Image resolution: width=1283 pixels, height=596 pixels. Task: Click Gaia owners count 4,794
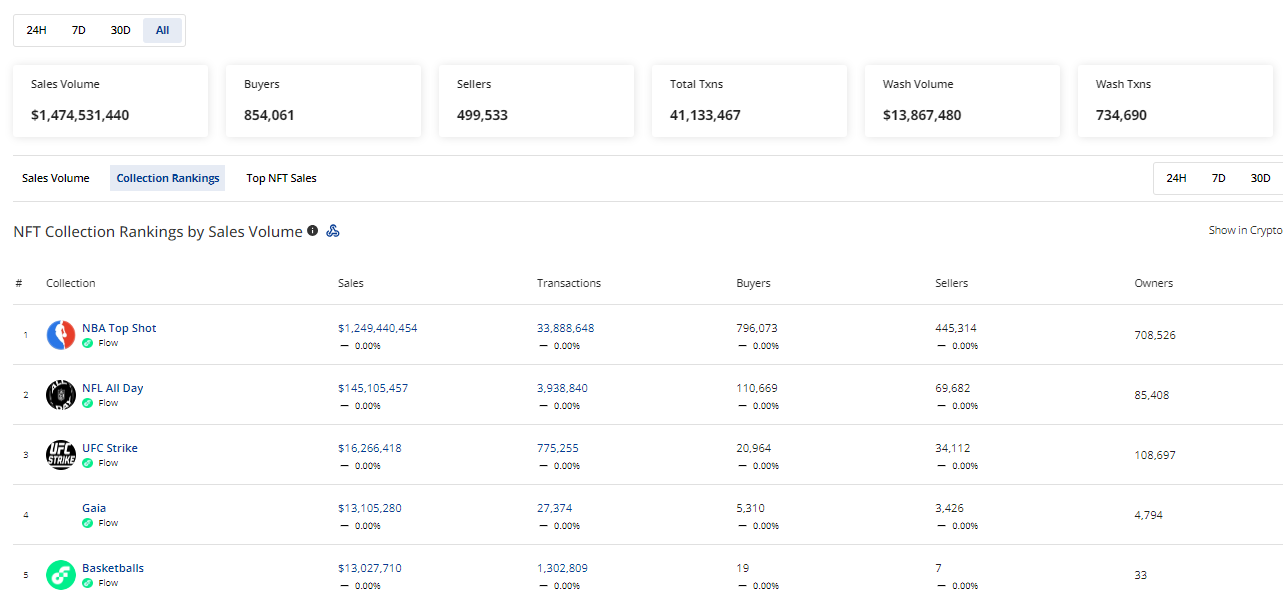tap(1149, 515)
